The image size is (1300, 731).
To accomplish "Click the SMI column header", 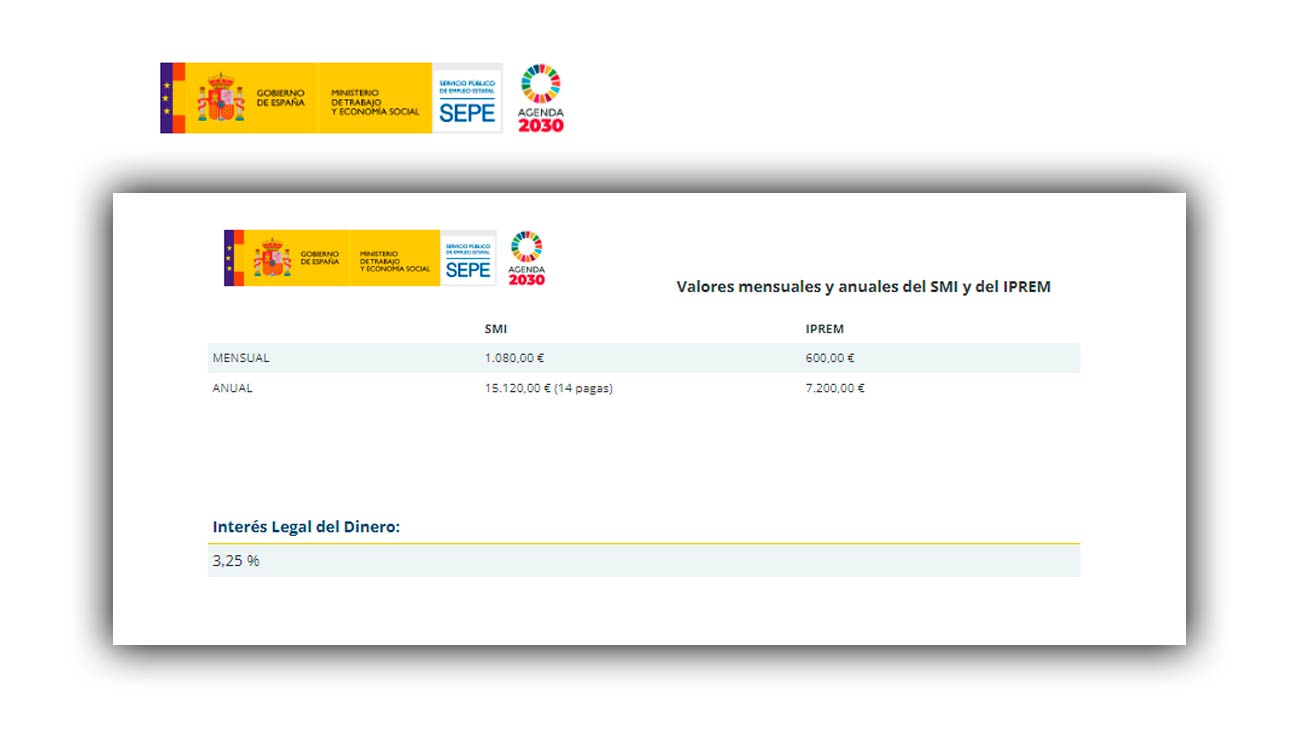I will 496,329.
